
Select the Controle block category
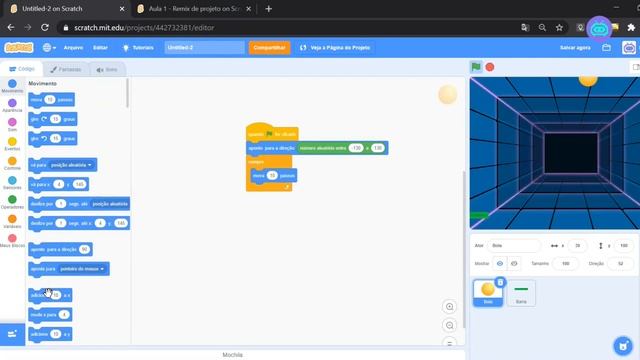tap(12, 163)
